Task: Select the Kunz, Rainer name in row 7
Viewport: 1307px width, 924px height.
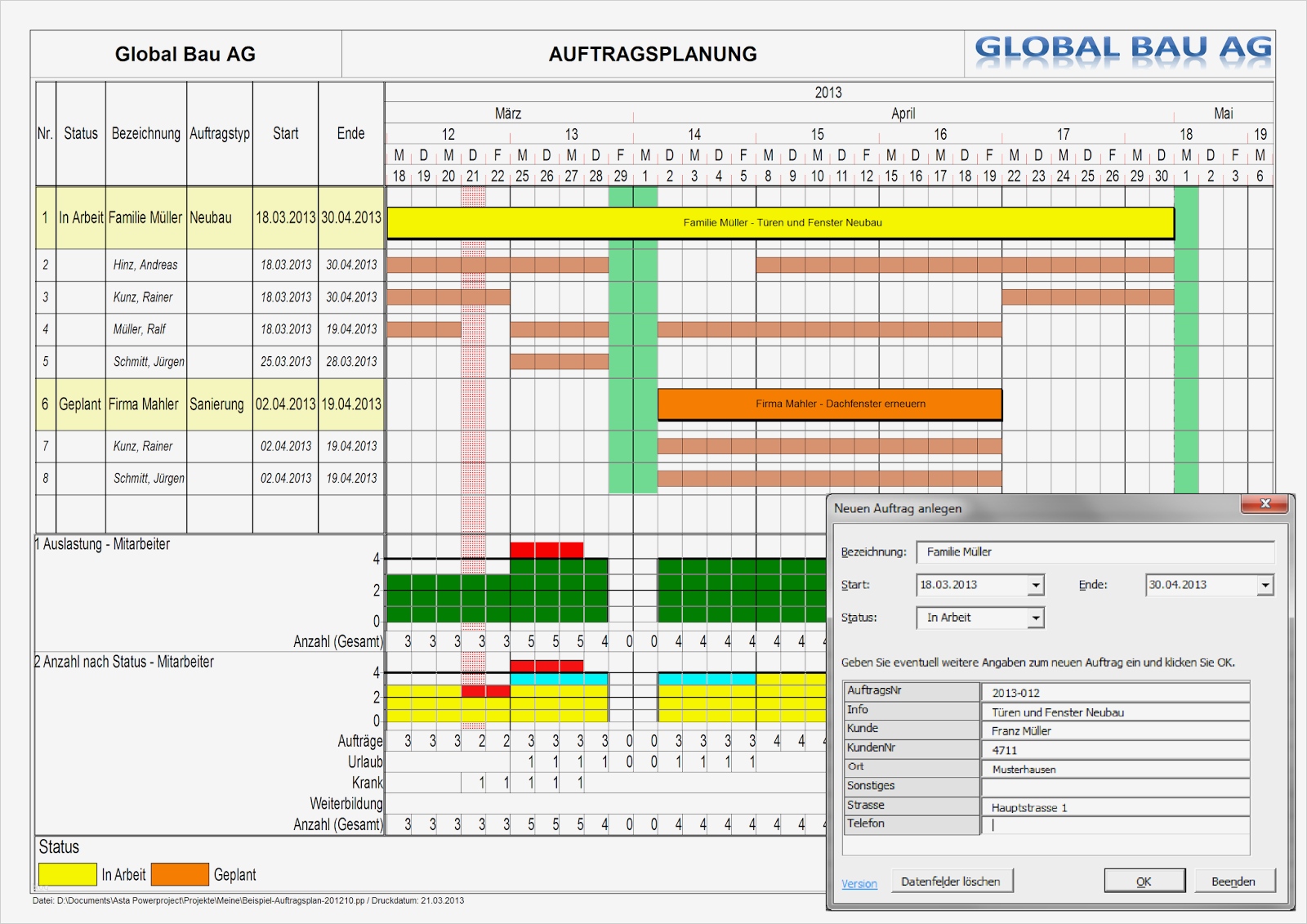Action: [143, 446]
